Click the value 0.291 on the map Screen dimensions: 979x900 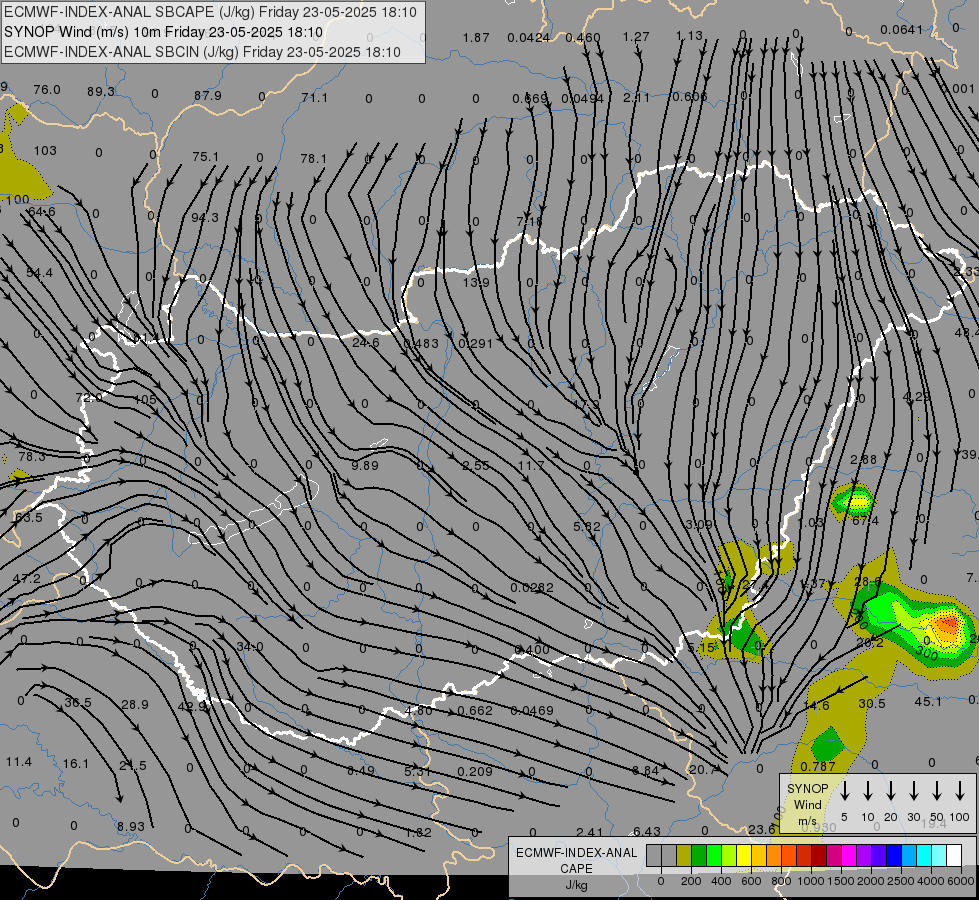[476, 343]
